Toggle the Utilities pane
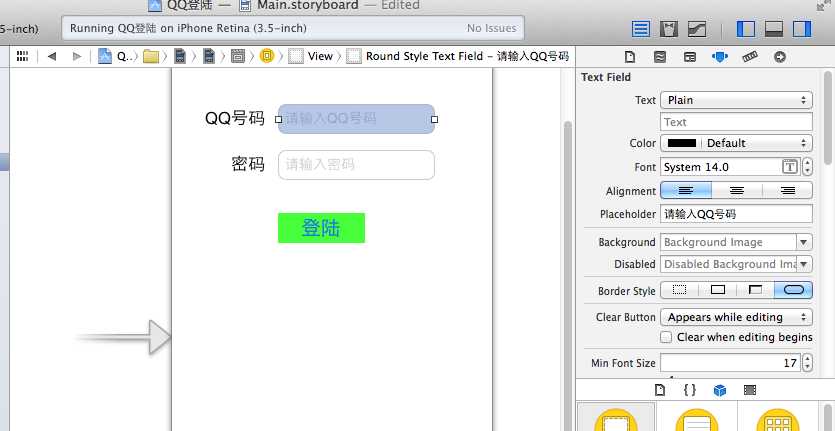 click(x=802, y=29)
